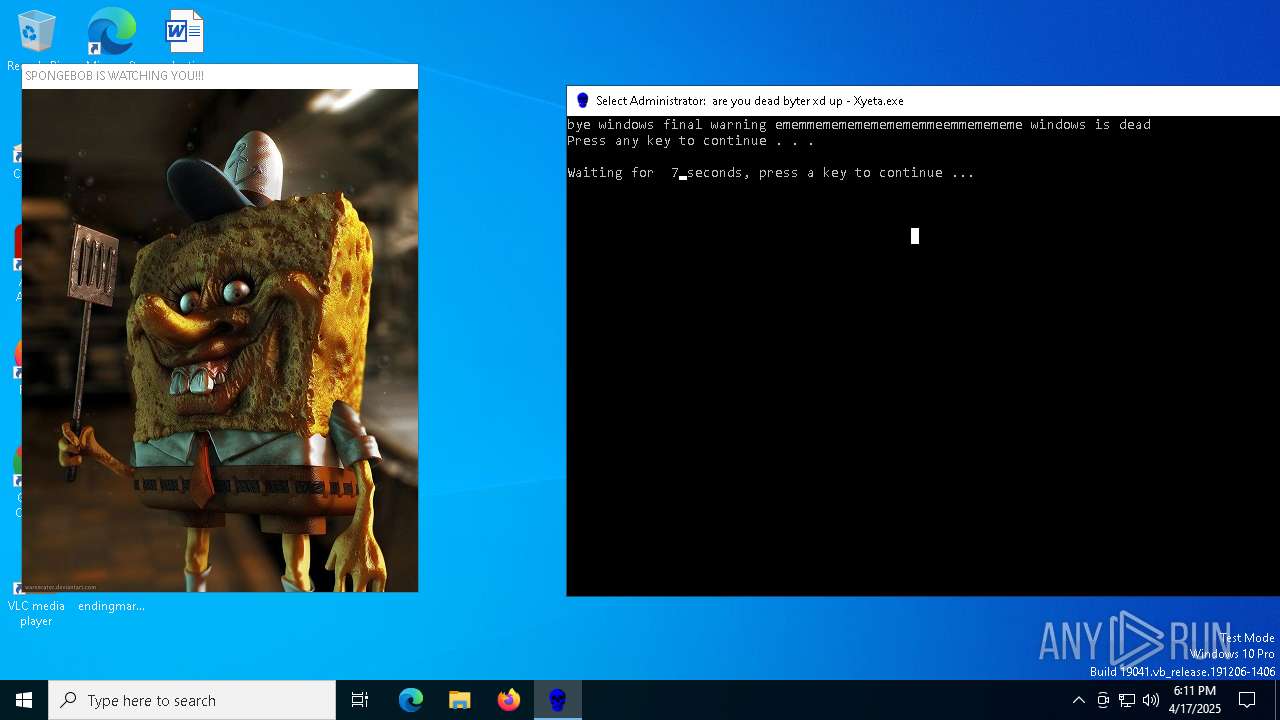Click the skull icon in console title bar
This screenshot has height=720, width=1280.
pyautogui.click(x=583, y=100)
